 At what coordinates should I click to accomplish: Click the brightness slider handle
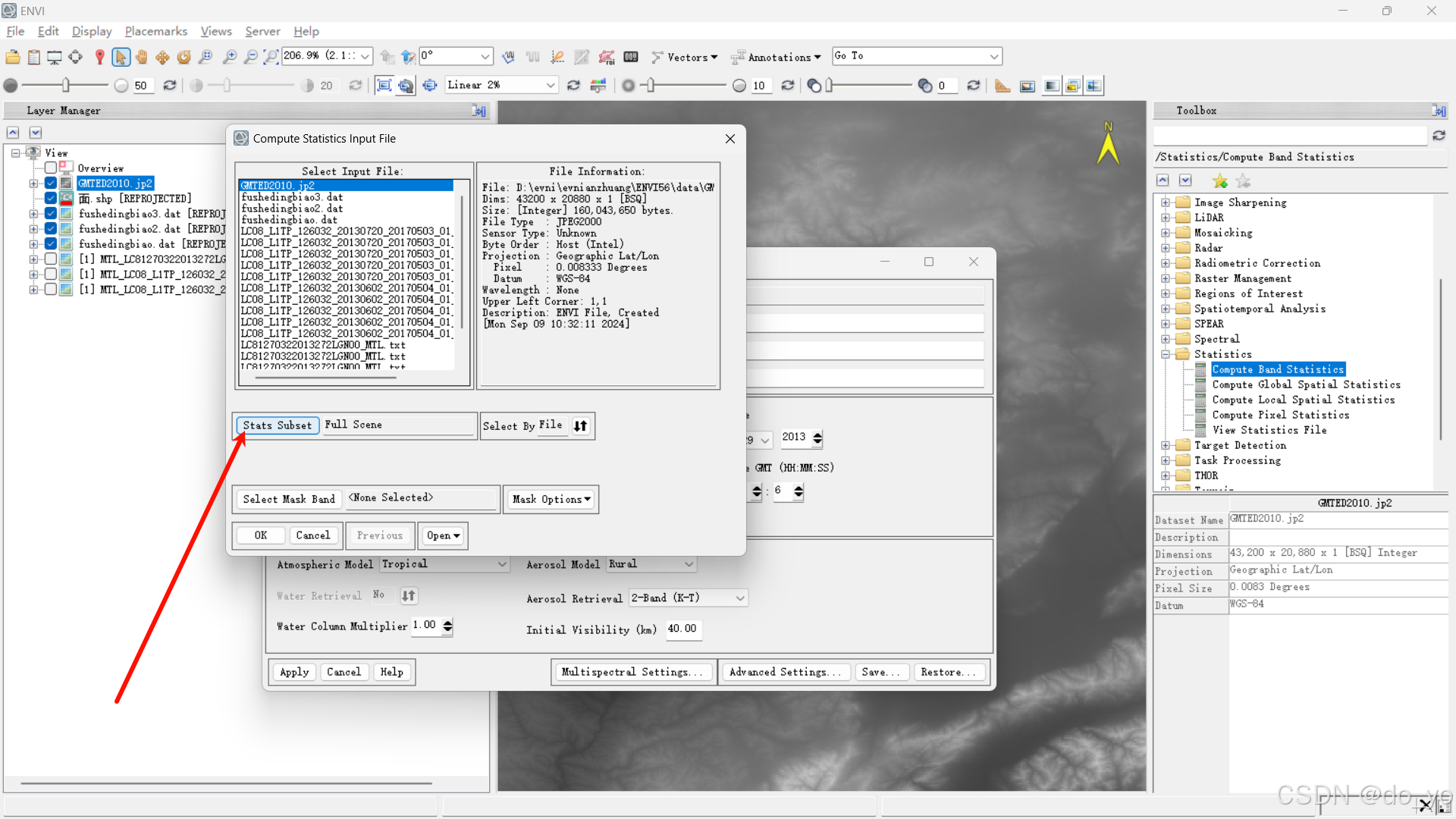[66, 85]
